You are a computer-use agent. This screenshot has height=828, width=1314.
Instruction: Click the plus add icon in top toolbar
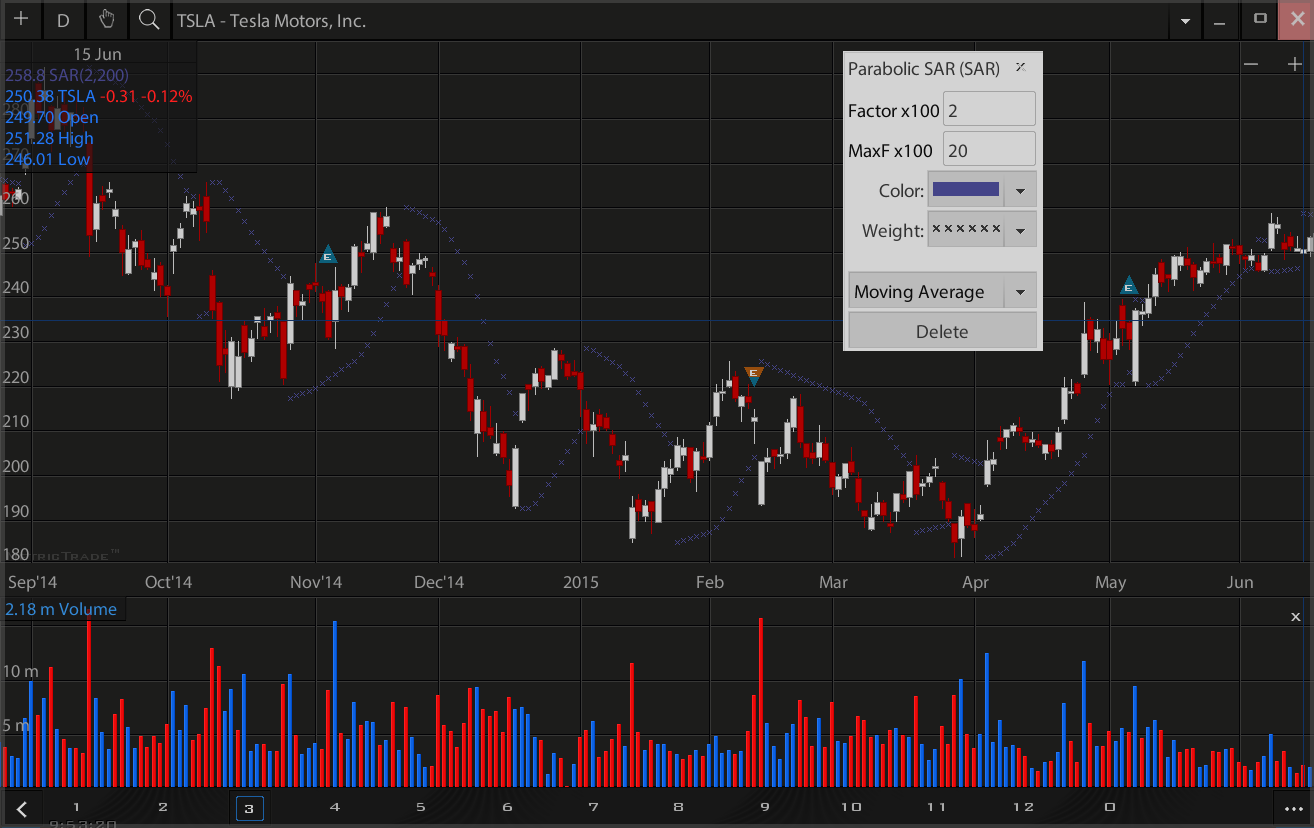[x=21, y=20]
